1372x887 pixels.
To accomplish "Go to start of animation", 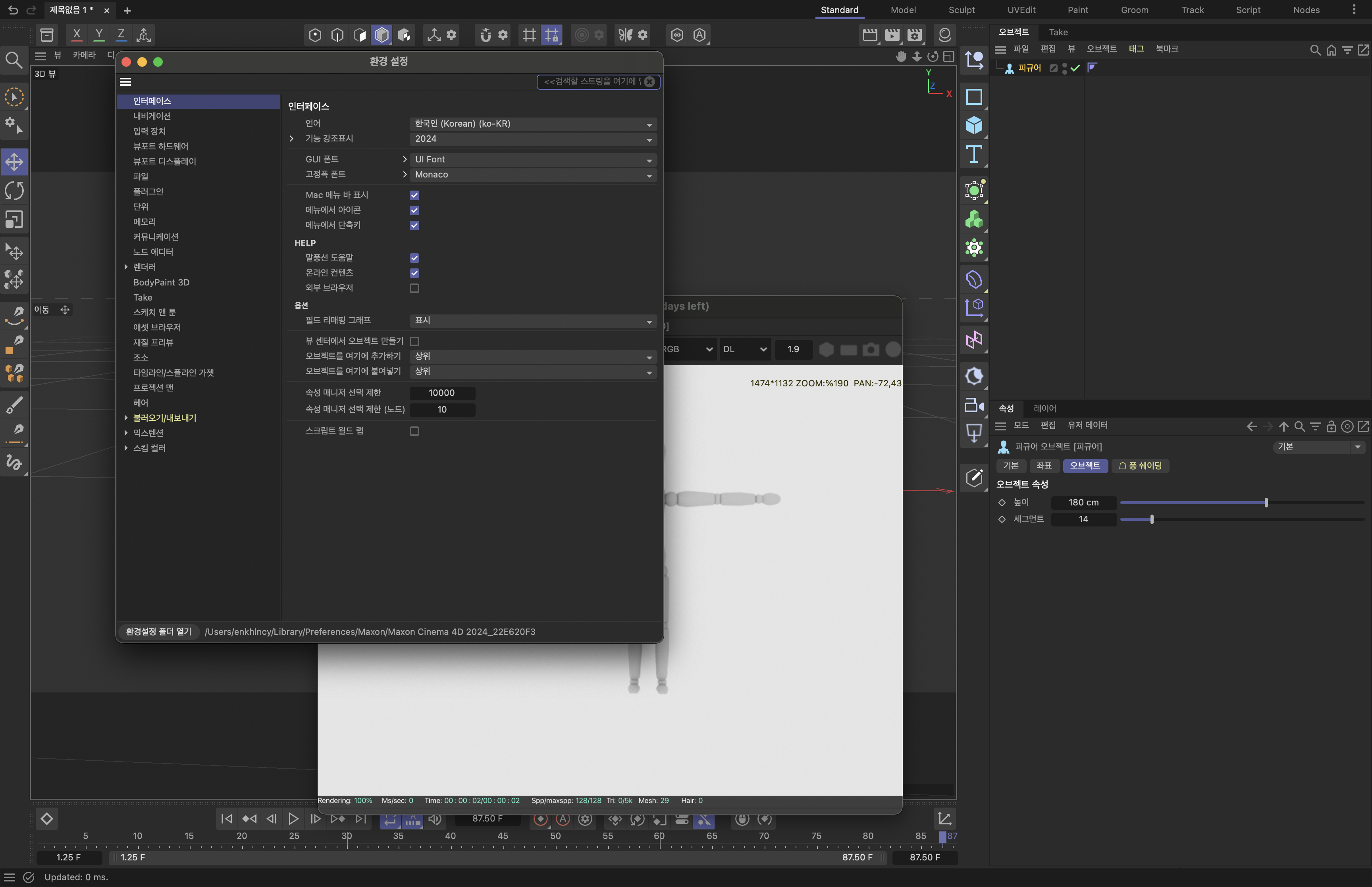I will click(227, 818).
